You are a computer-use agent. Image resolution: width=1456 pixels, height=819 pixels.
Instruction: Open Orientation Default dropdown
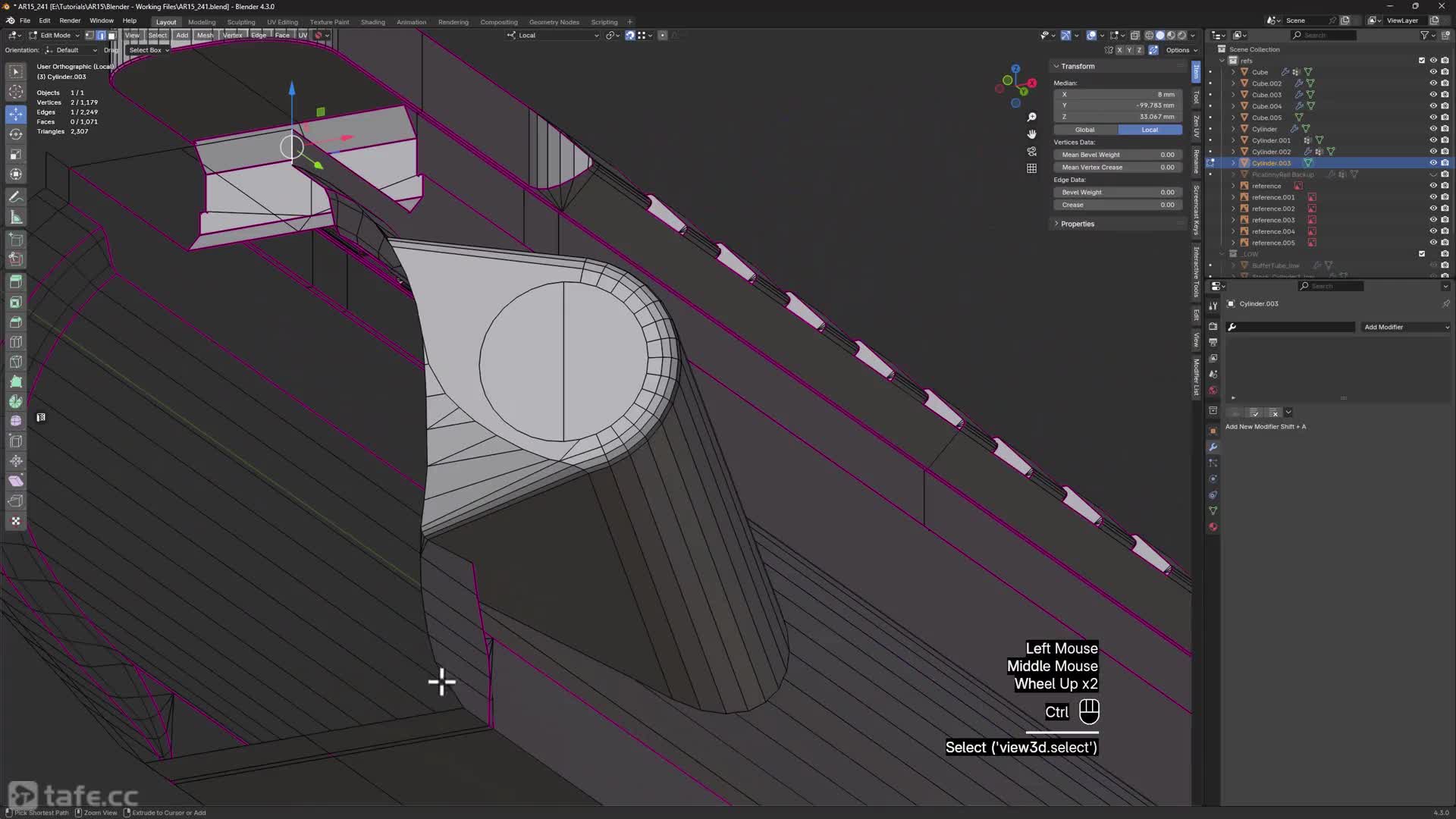pyautogui.click(x=71, y=50)
